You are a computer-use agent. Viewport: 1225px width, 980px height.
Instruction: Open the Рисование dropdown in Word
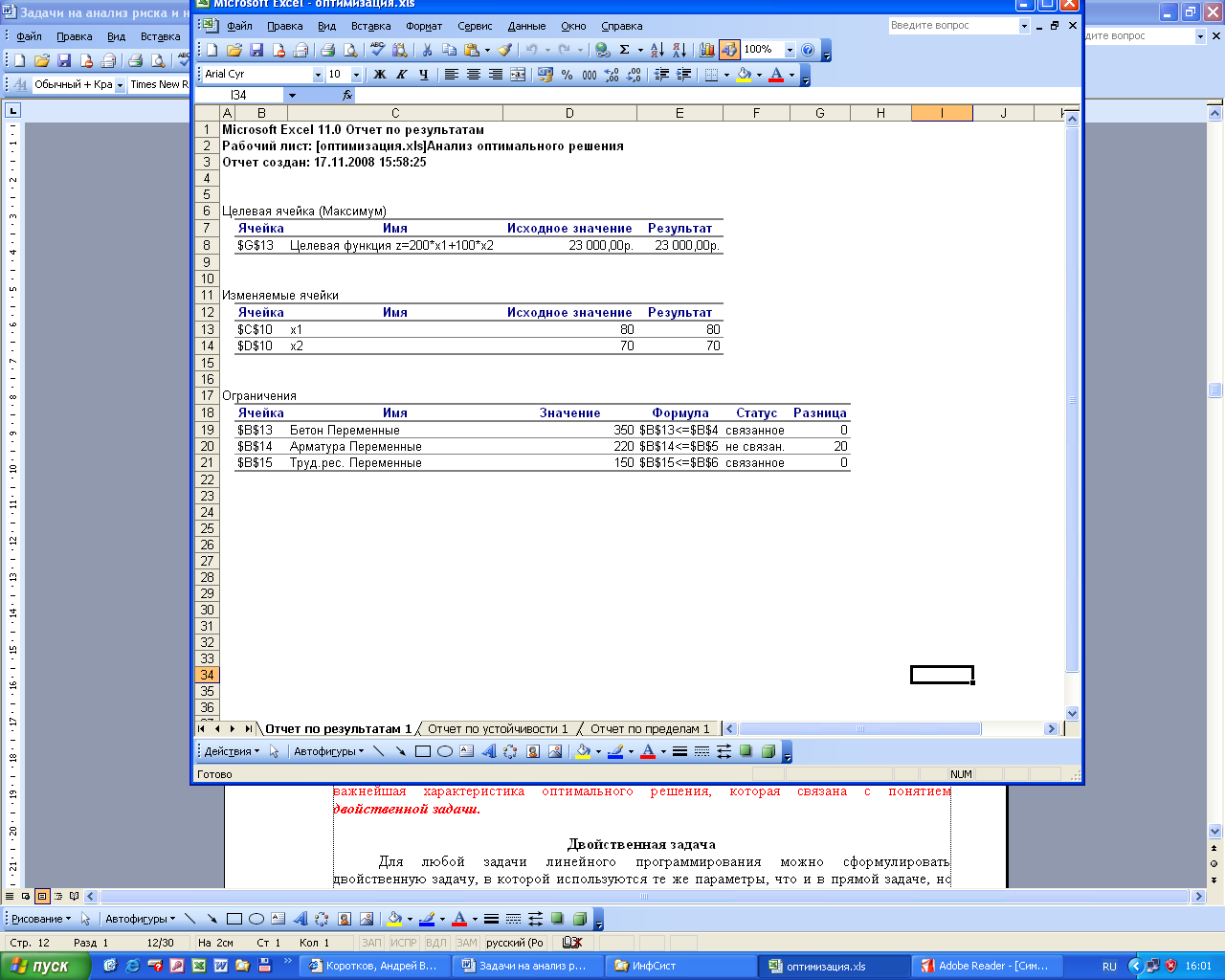tap(41, 919)
